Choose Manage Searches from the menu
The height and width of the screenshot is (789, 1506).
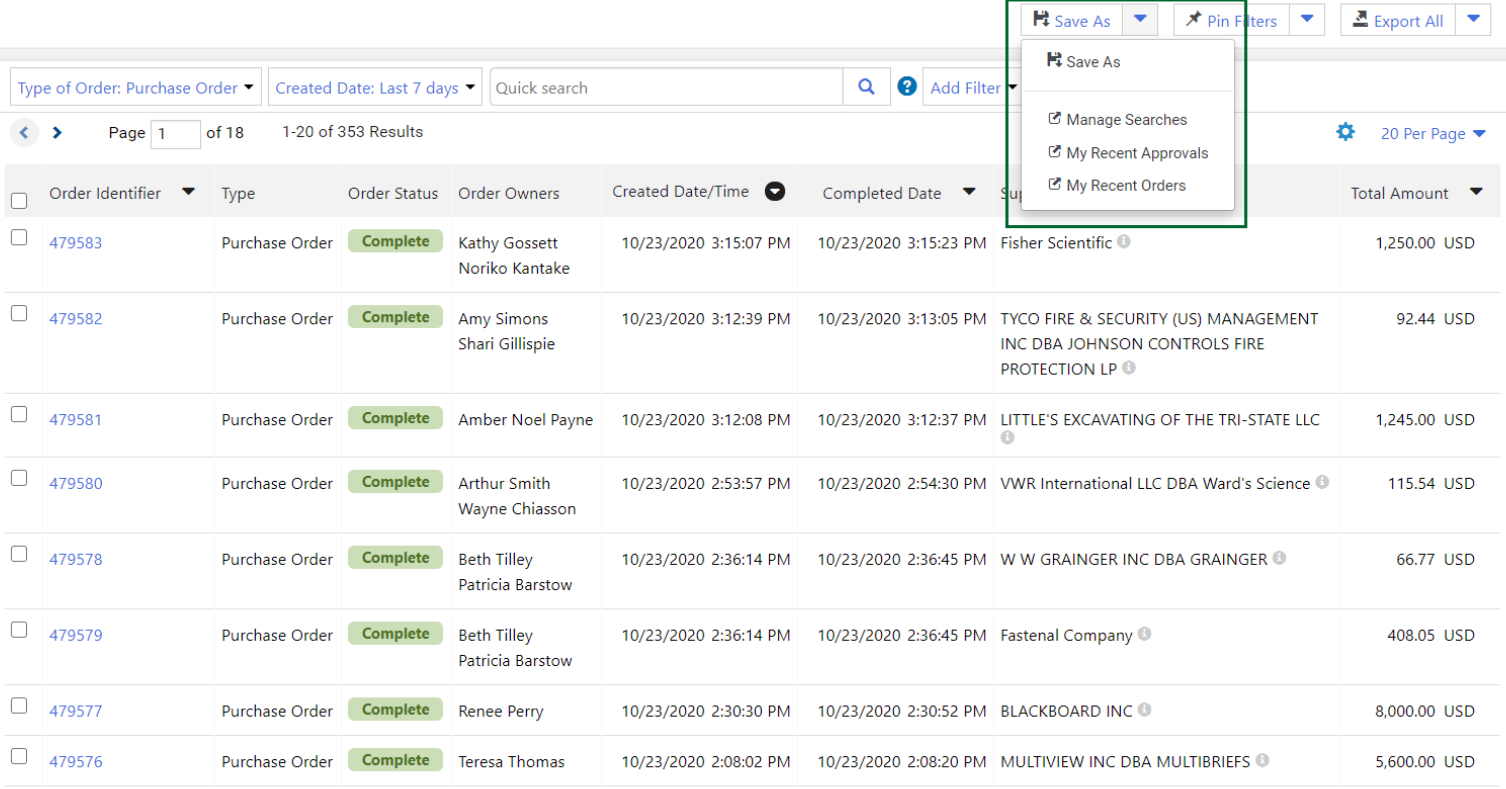[x=1126, y=120]
